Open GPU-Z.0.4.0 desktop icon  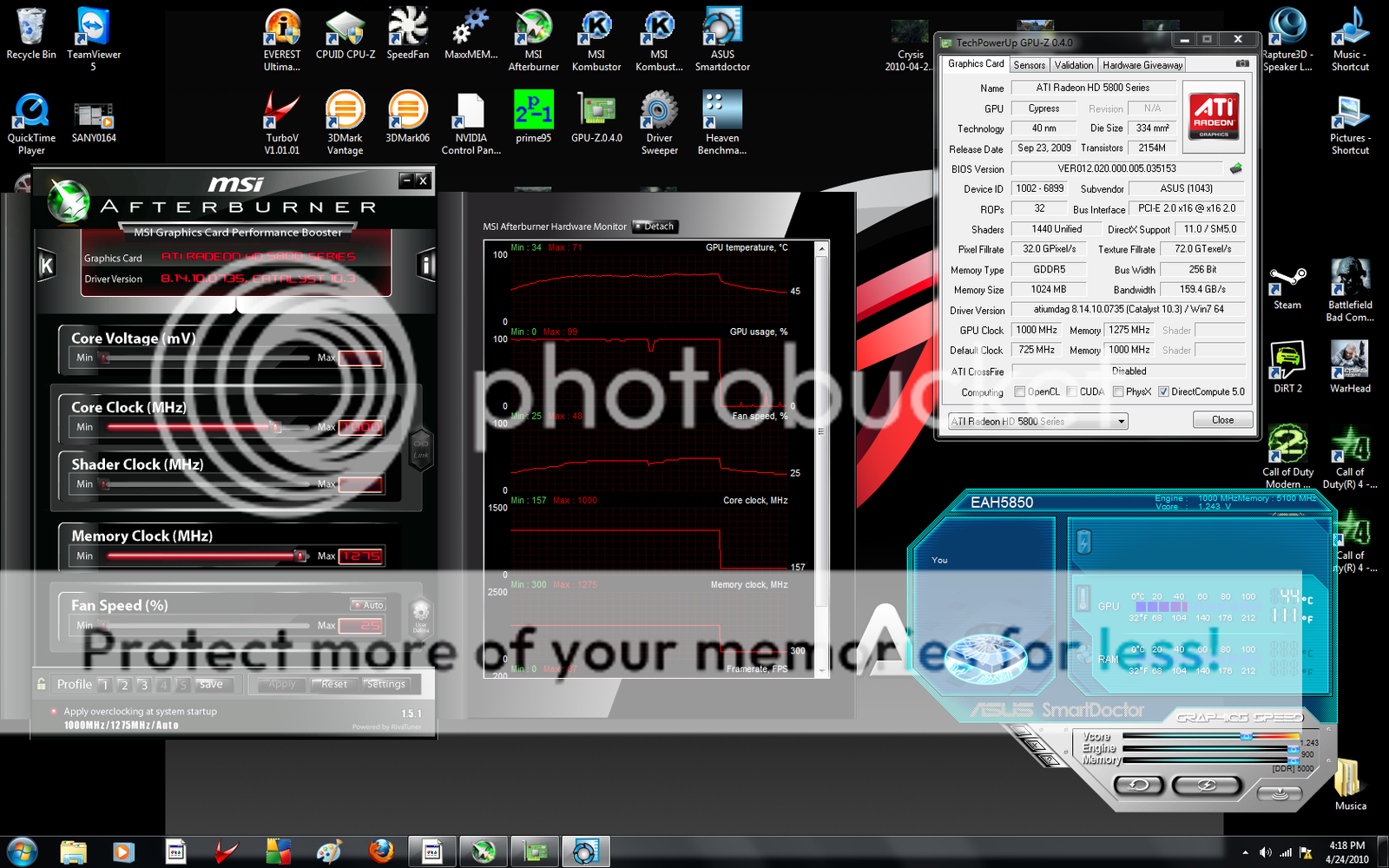[596, 117]
